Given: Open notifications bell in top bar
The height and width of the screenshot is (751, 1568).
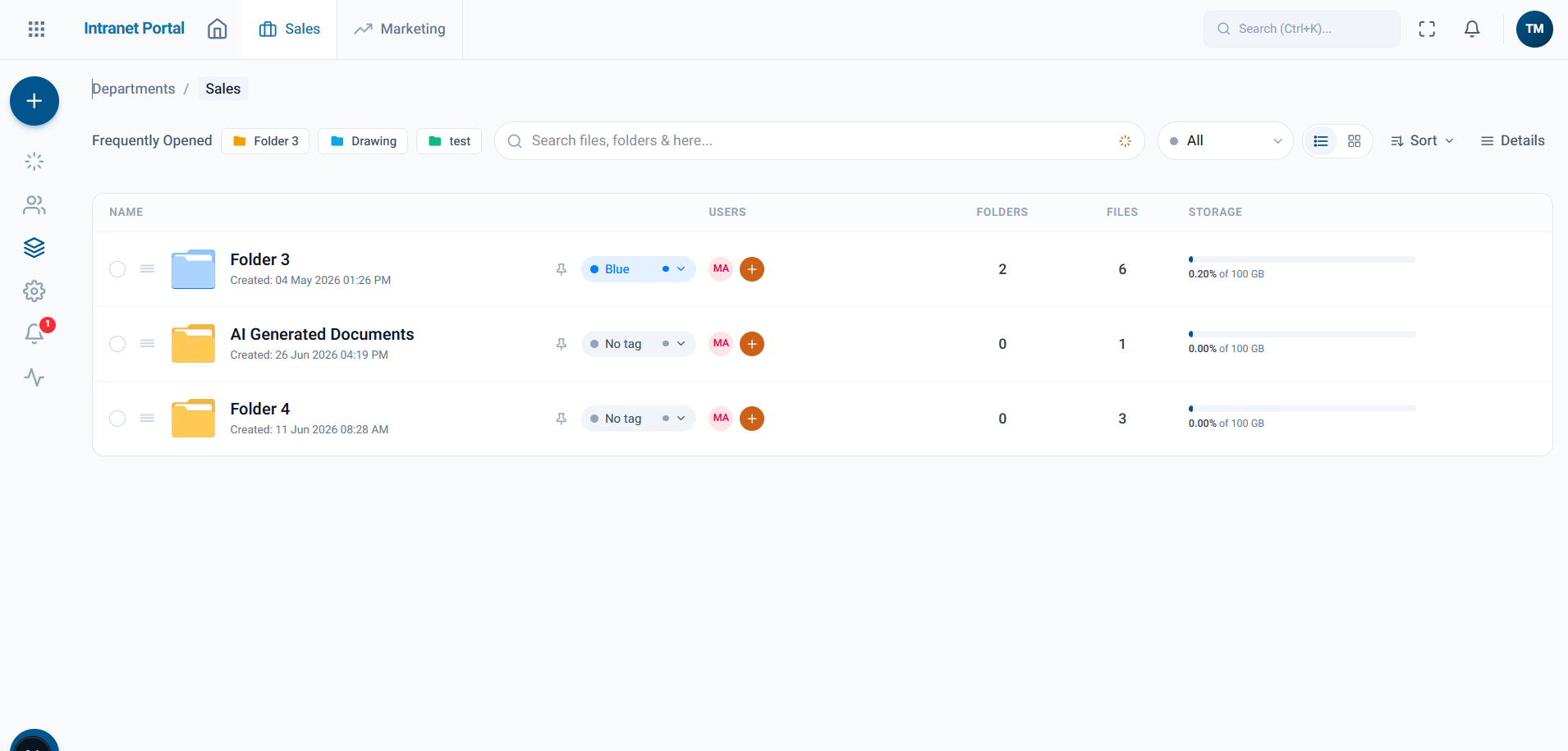Looking at the screenshot, I should 1472,29.
